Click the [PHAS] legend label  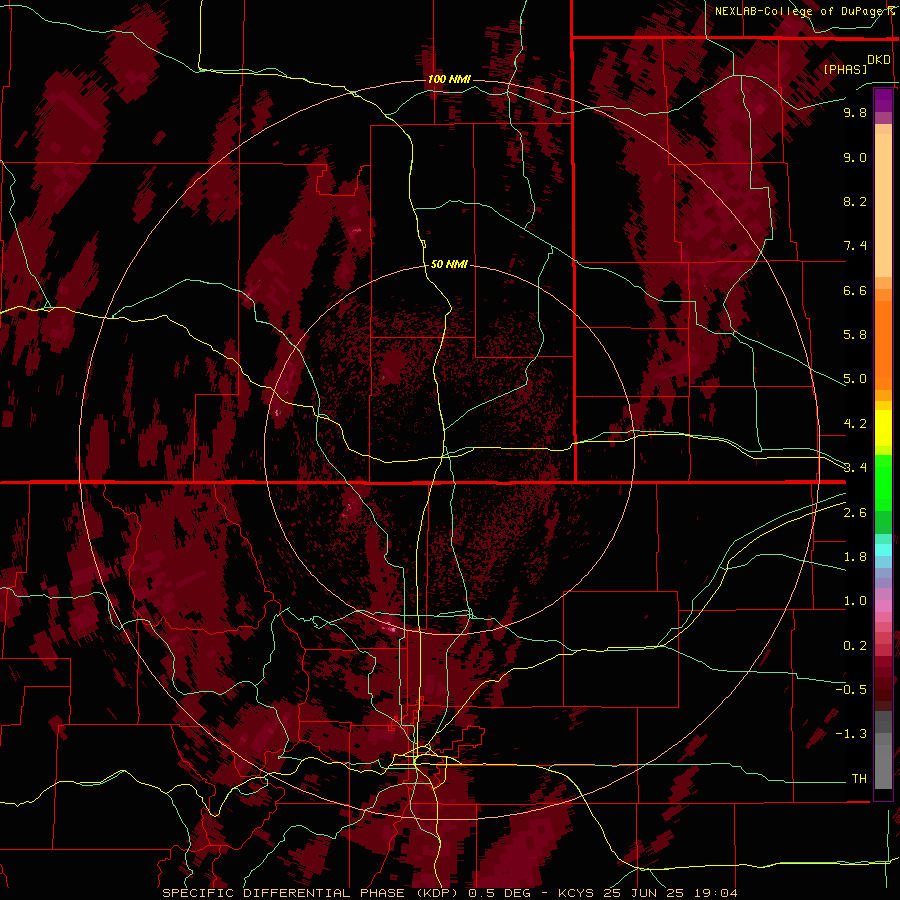(x=845, y=69)
